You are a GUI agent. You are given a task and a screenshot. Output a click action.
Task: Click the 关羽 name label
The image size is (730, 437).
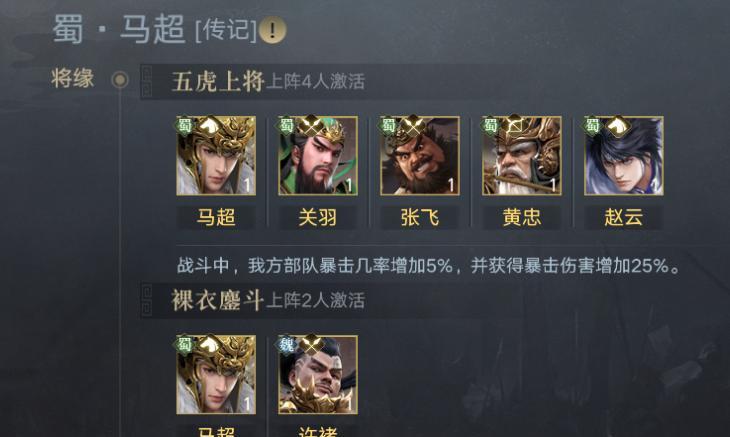(318, 217)
